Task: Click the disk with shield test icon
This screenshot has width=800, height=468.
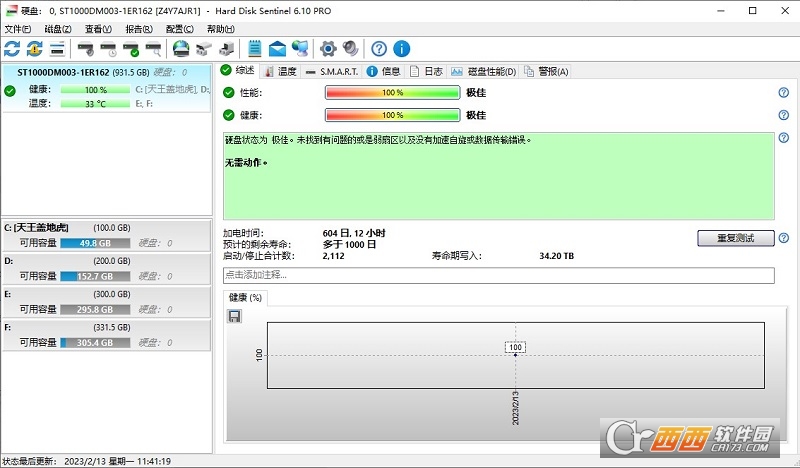Action: click(86, 49)
